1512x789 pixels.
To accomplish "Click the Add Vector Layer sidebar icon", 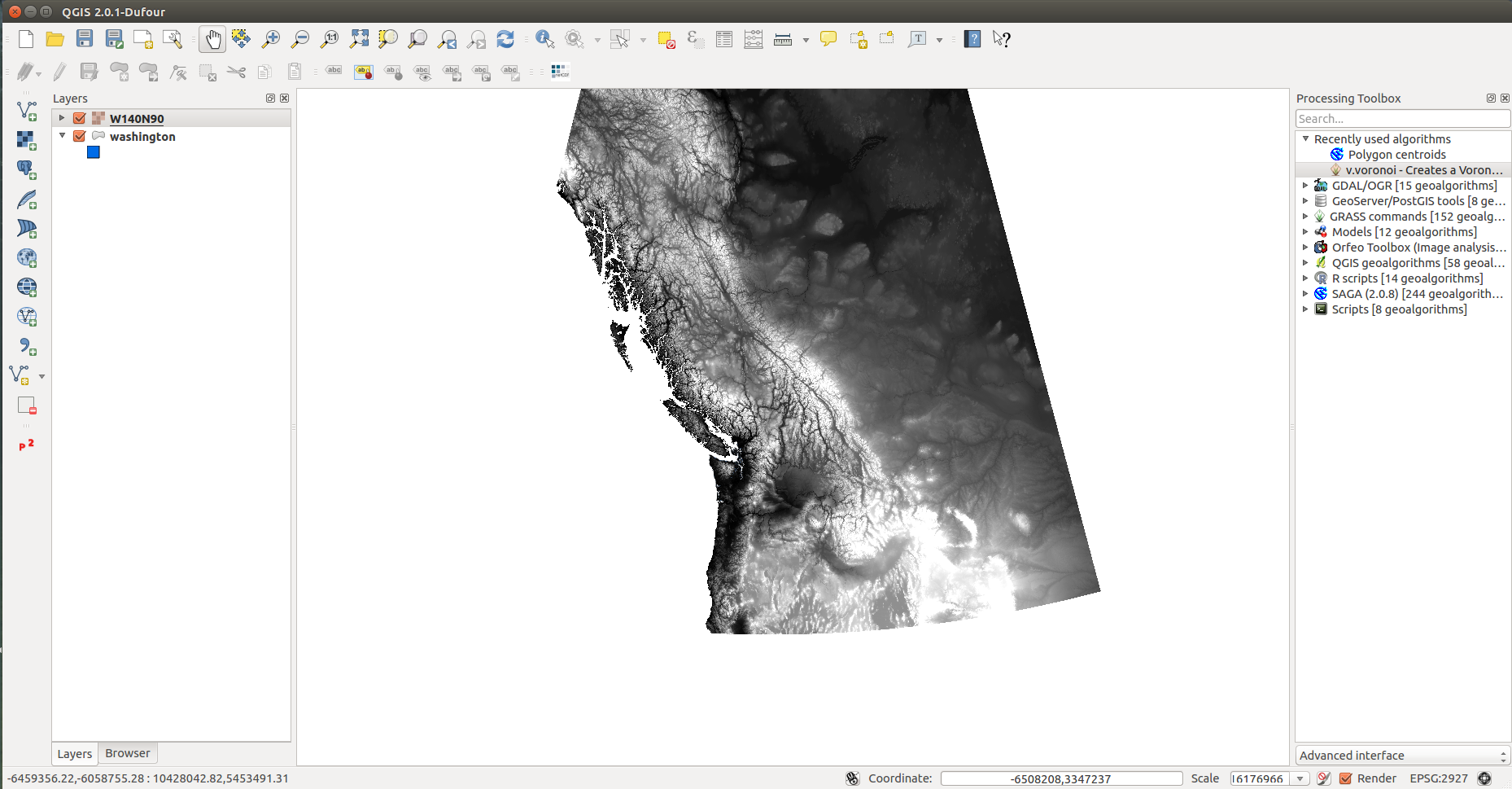I will pyautogui.click(x=27, y=111).
